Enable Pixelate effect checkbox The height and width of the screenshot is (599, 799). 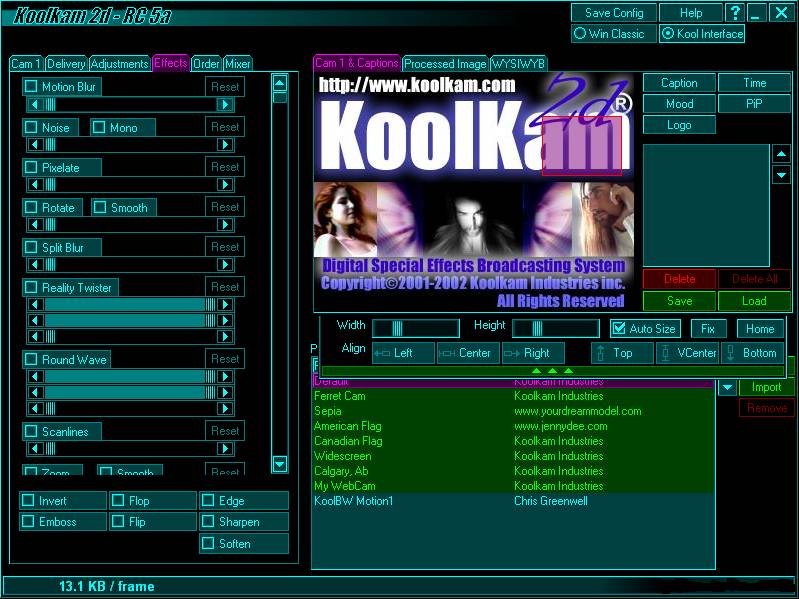coord(31,167)
